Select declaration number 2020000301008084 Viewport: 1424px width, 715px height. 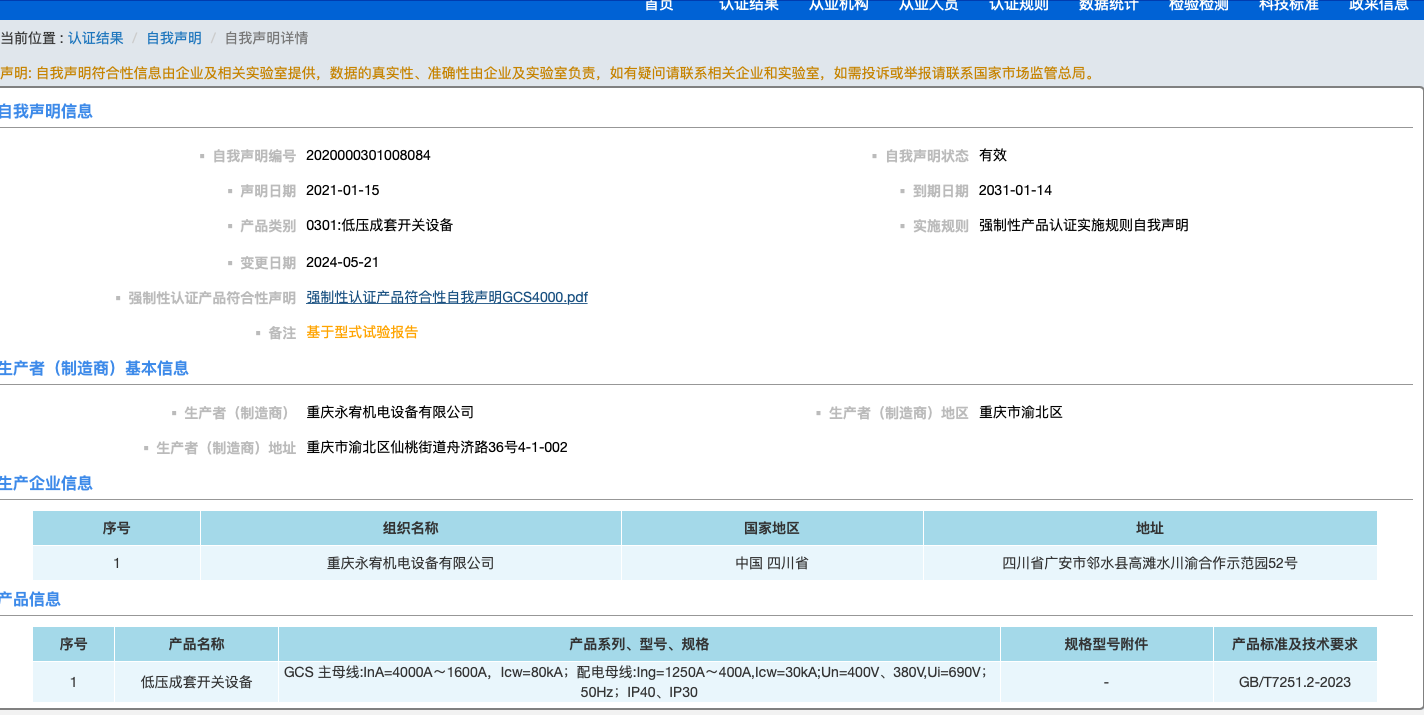368,155
